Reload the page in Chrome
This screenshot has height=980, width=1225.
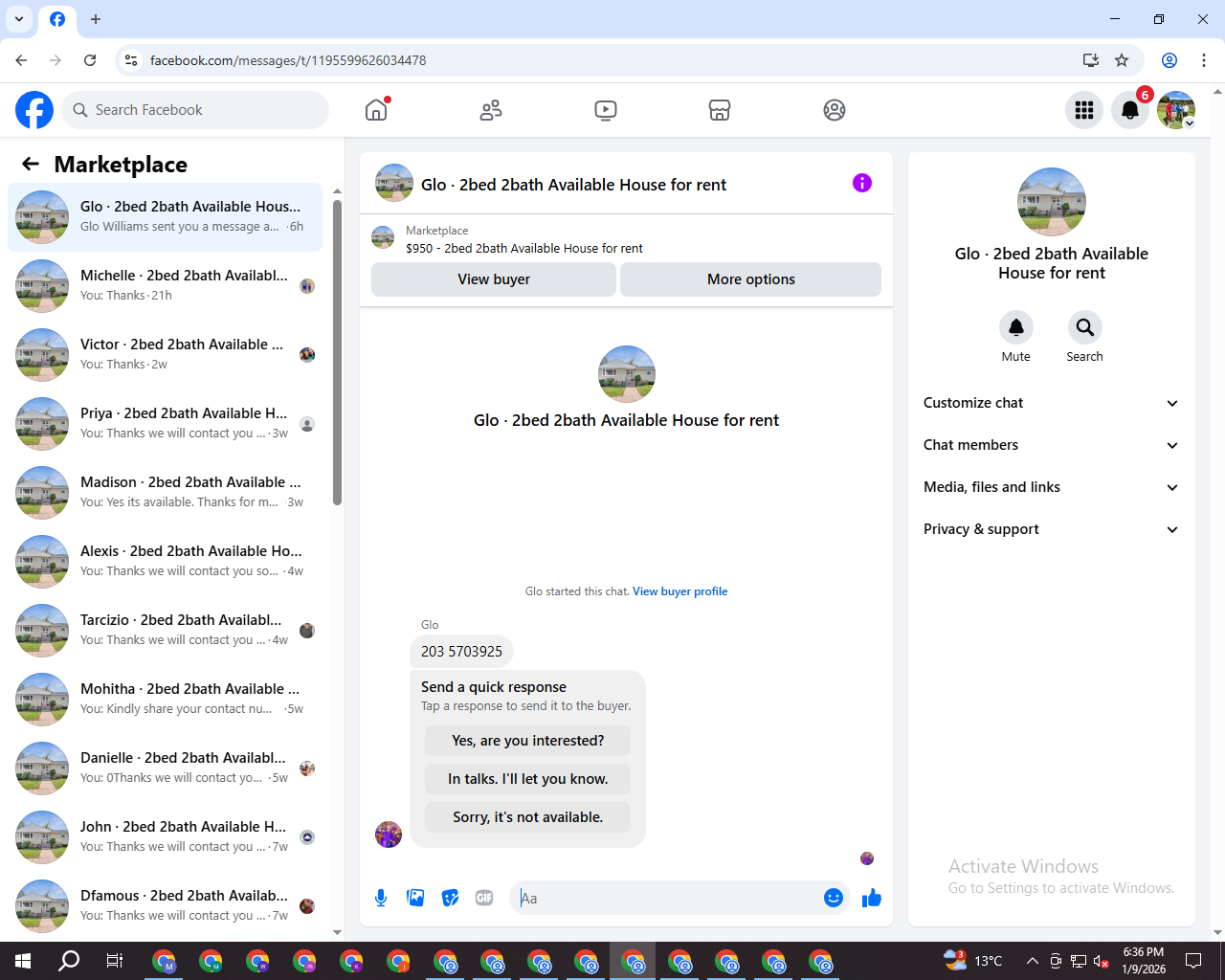pos(90,60)
